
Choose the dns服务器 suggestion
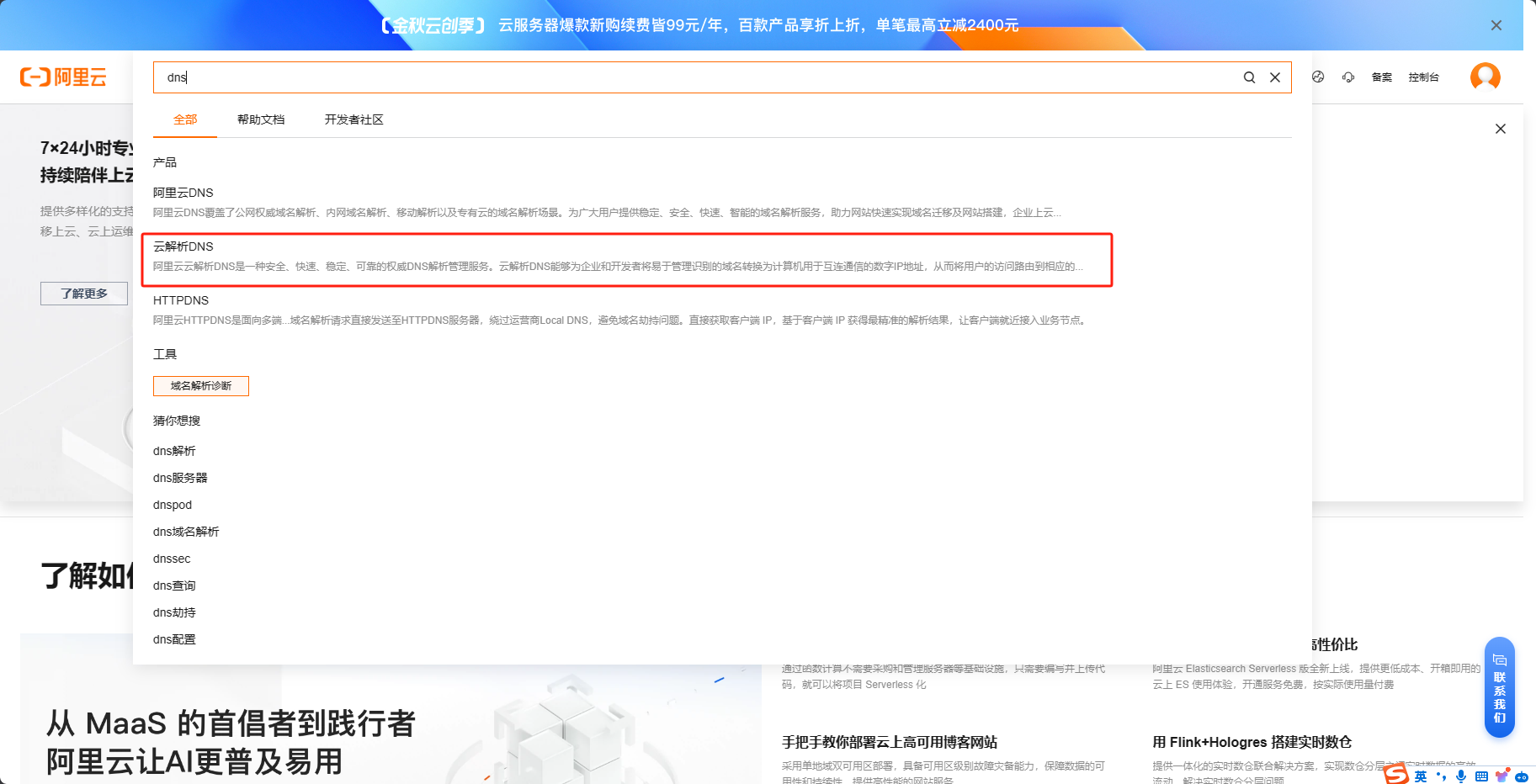(180, 478)
